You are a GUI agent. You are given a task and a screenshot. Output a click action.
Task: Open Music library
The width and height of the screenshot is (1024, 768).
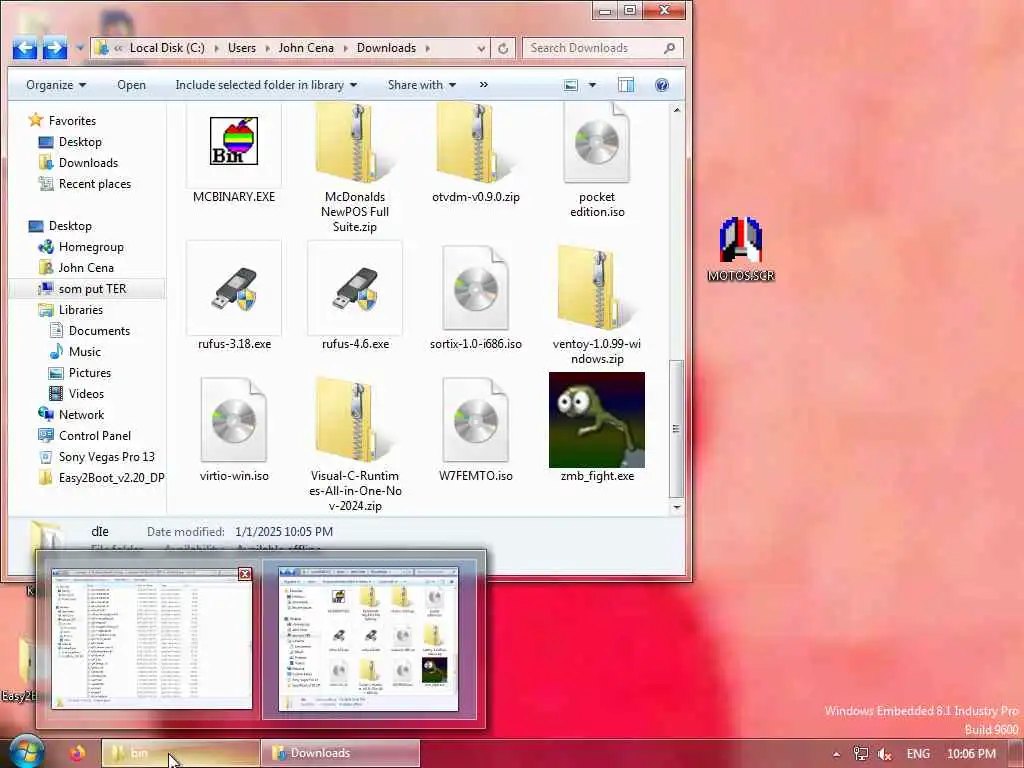point(84,351)
